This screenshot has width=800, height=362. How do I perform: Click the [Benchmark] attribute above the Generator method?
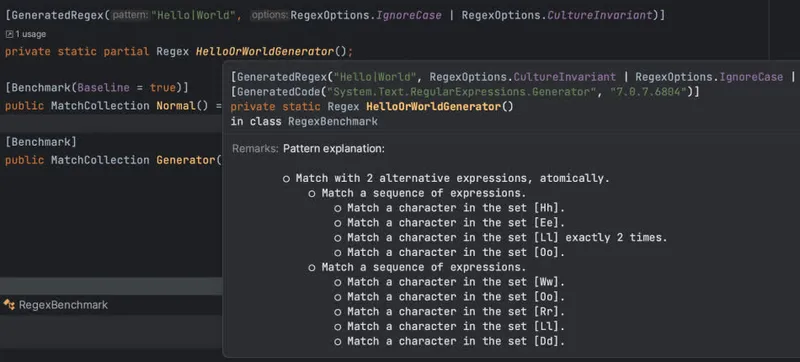(x=41, y=141)
